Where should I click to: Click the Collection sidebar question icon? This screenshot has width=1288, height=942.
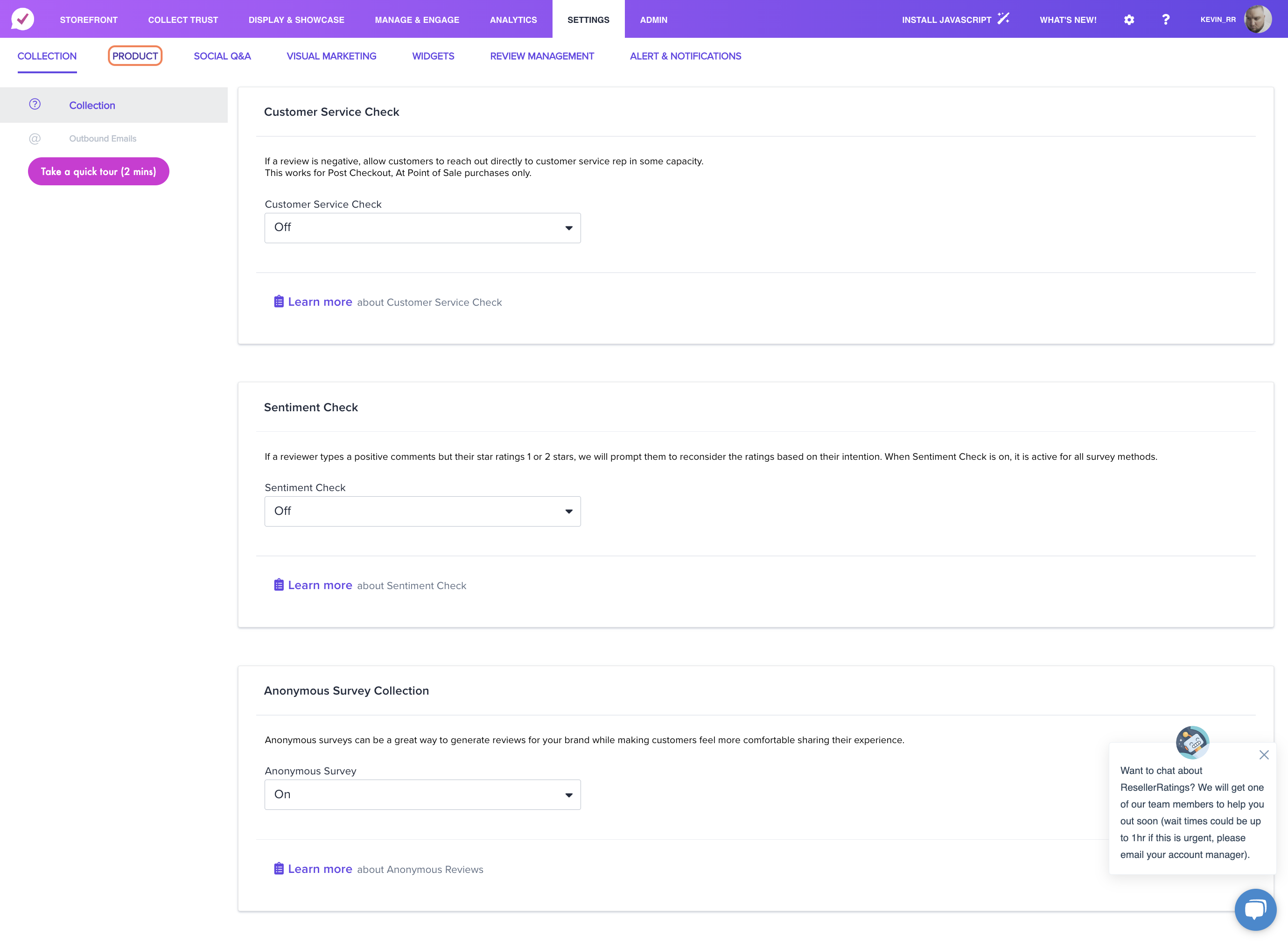click(35, 105)
